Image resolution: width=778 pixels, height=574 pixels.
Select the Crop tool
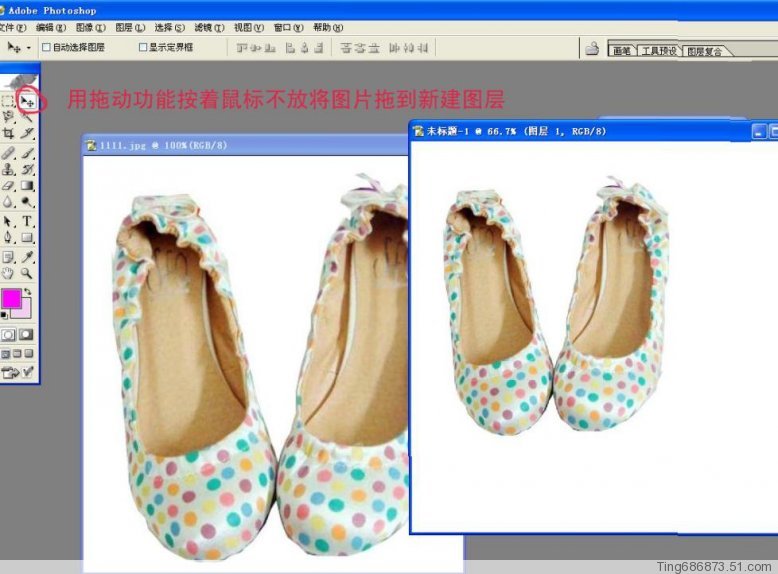point(8,133)
